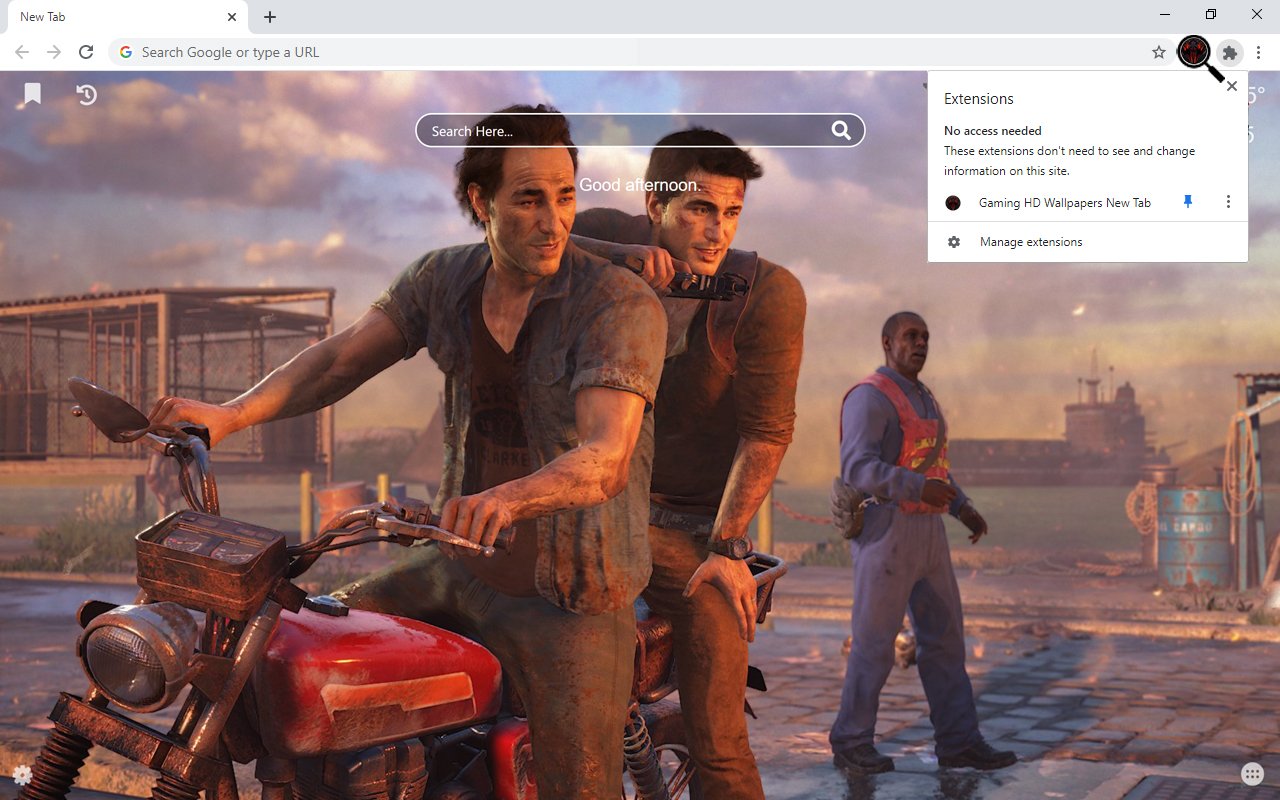Image resolution: width=1280 pixels, height=800 pixels.
Task: Close the New Tab tab
Action: click(232, 17)
